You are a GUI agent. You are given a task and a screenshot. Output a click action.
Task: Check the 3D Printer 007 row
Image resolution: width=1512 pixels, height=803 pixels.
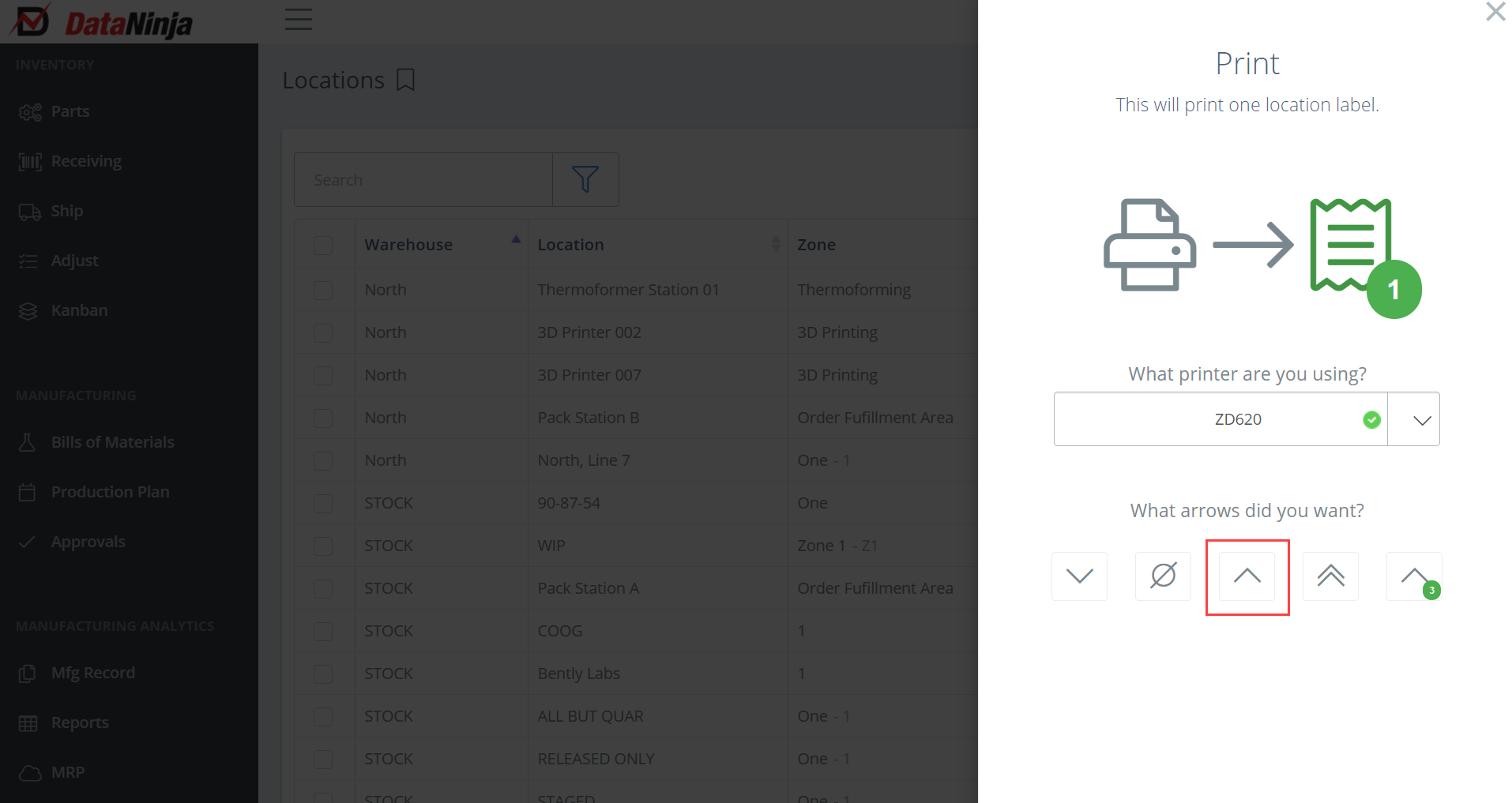(323, 375)
